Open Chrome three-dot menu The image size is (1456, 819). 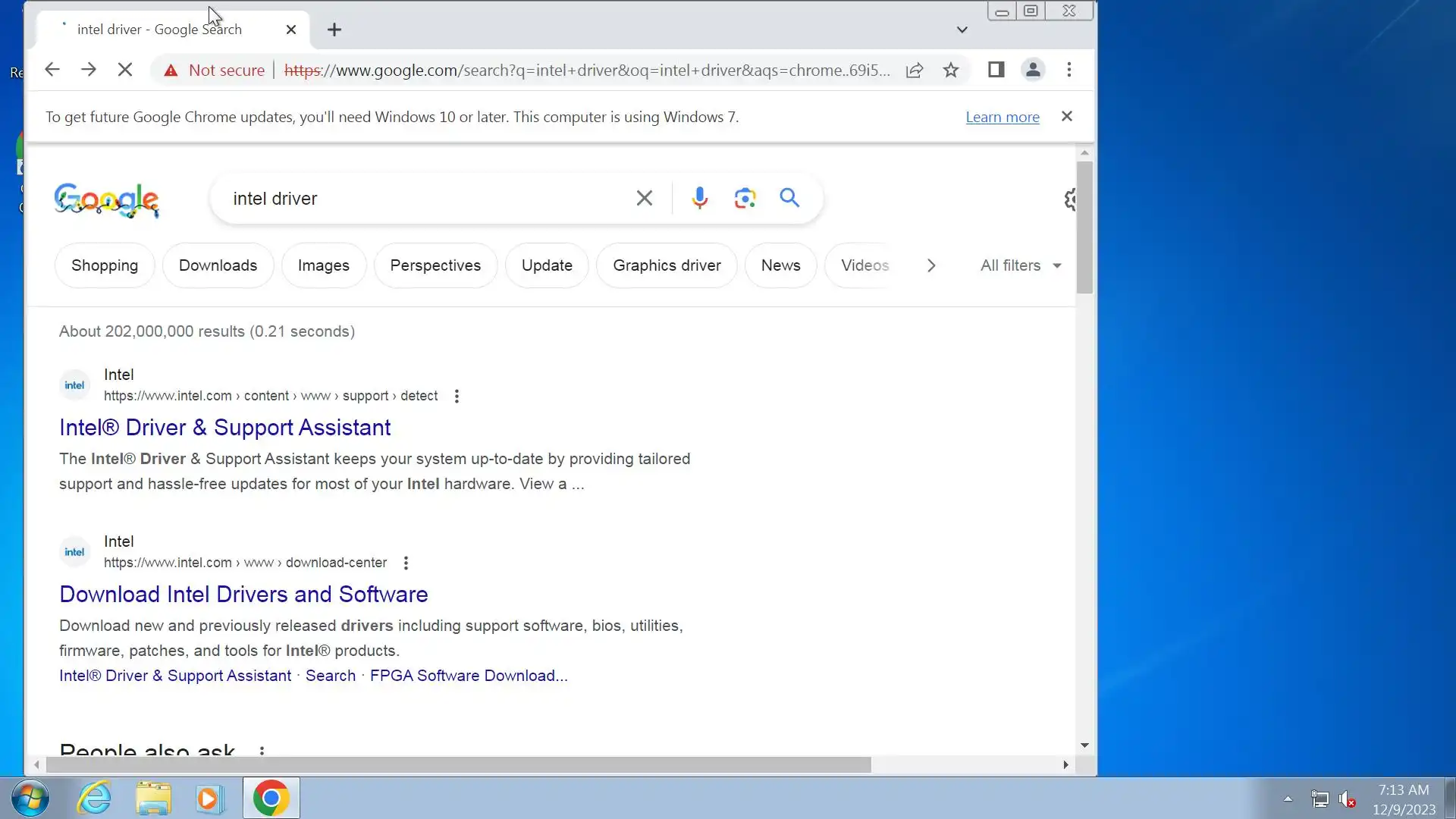pyautogui.click(x=1068, y=71)
